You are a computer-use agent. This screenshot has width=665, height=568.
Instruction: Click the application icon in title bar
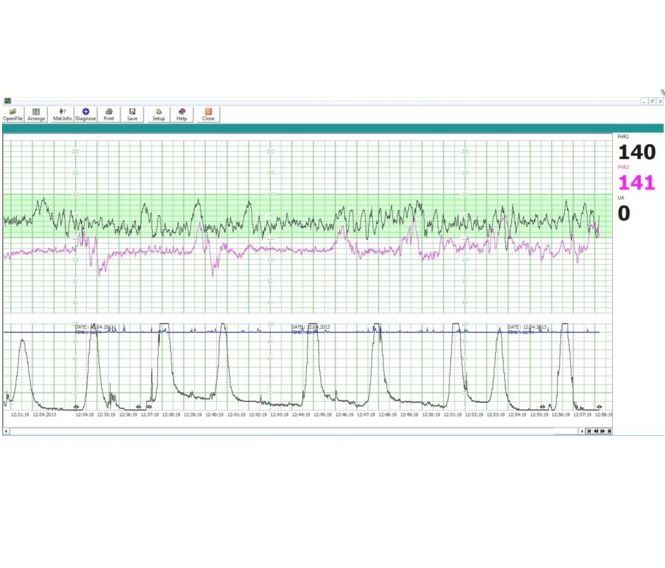tap(8, 101)
